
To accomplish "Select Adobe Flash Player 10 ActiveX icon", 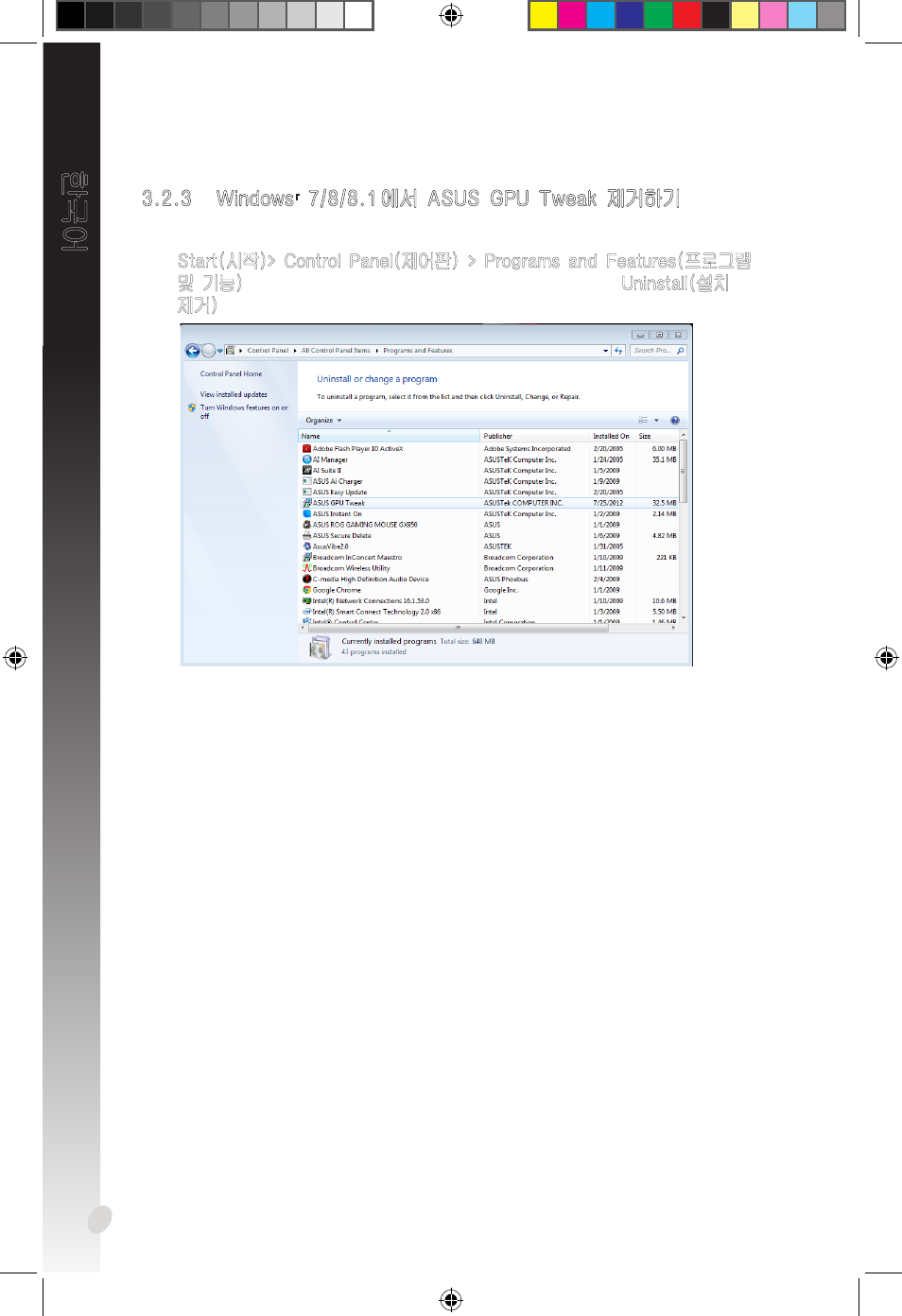I will 306,449.
